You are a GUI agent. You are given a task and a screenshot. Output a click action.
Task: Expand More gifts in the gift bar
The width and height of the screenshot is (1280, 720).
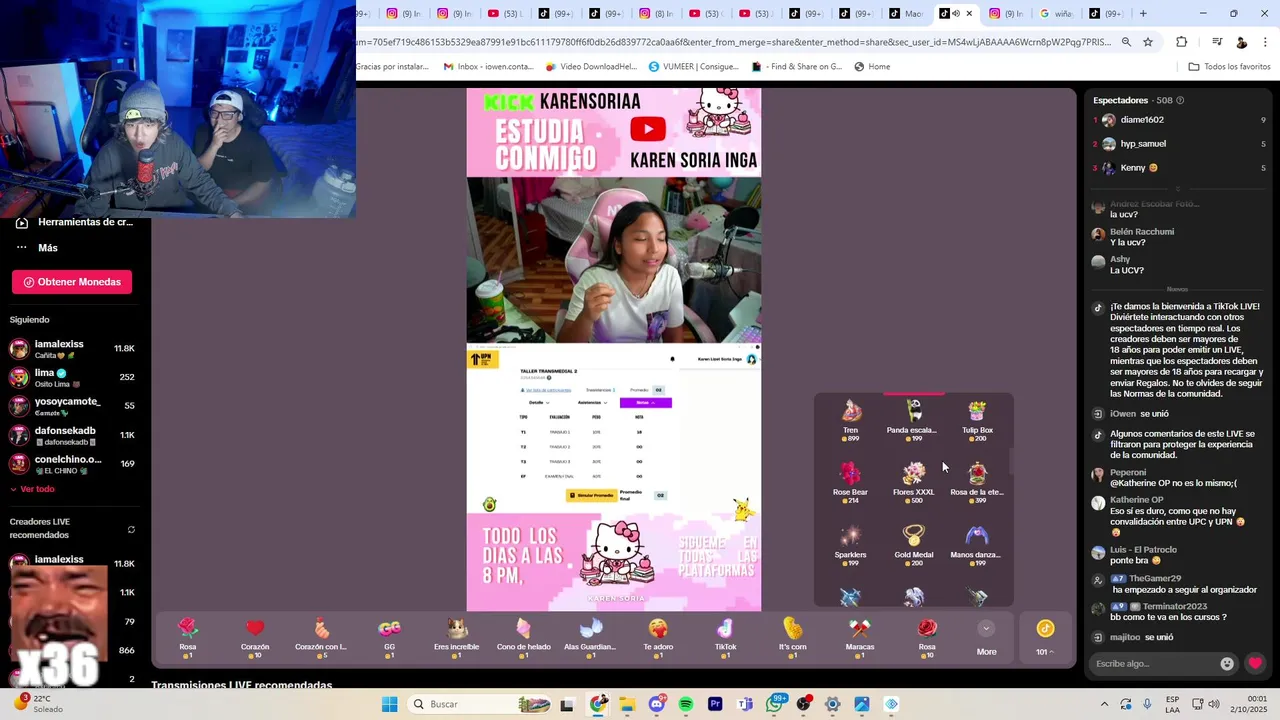986,637
